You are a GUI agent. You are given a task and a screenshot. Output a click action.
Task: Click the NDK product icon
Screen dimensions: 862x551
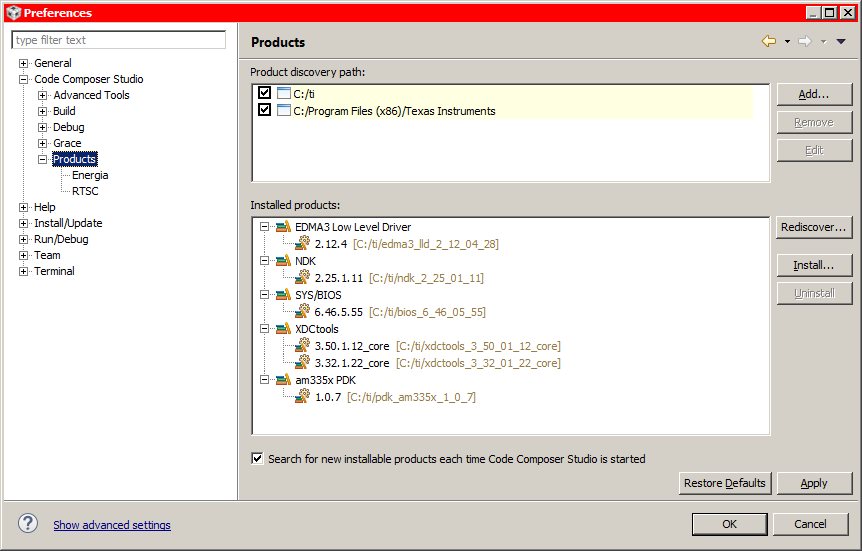[283, 261]
